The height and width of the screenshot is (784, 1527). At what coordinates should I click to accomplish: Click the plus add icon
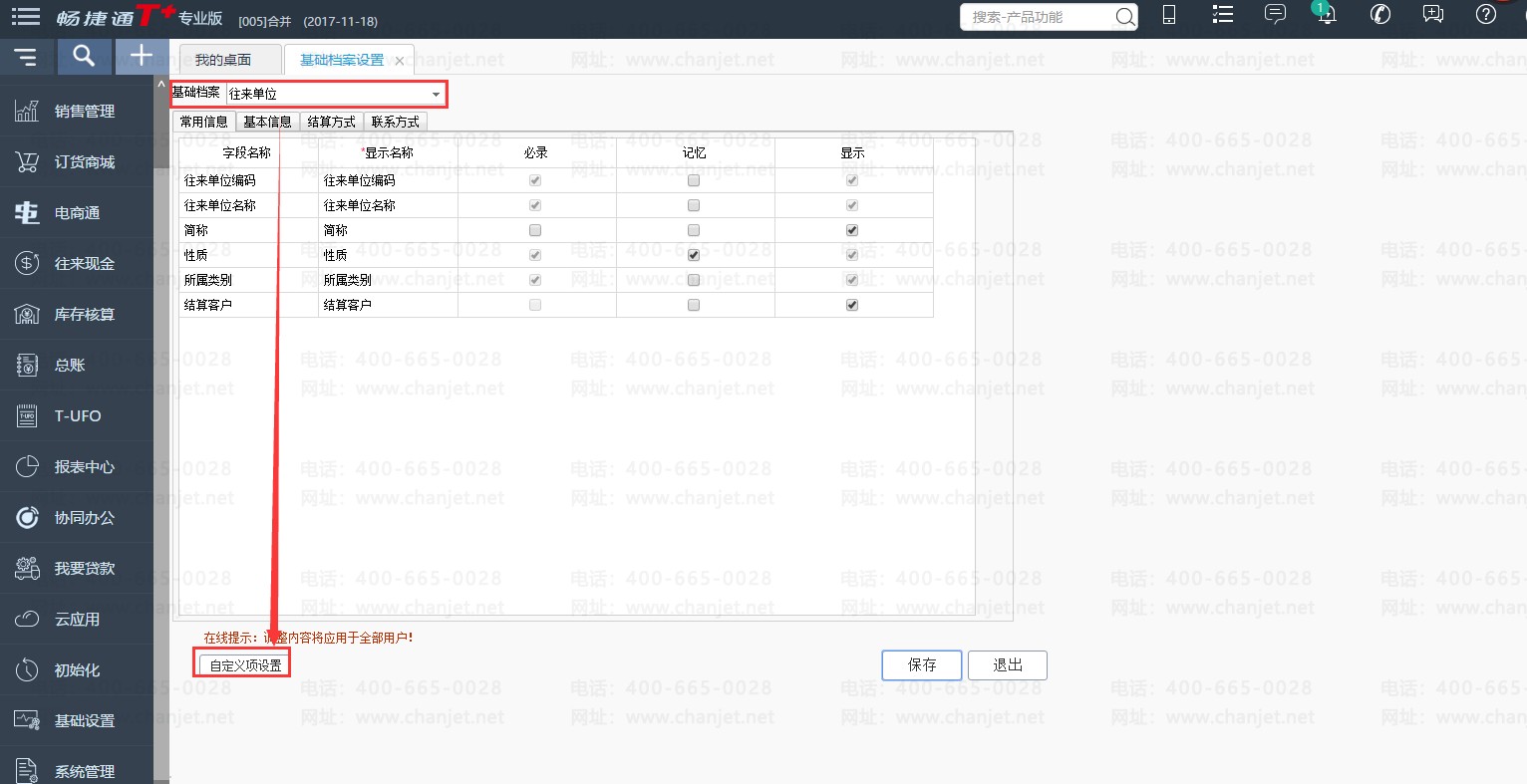click(142, 57)
